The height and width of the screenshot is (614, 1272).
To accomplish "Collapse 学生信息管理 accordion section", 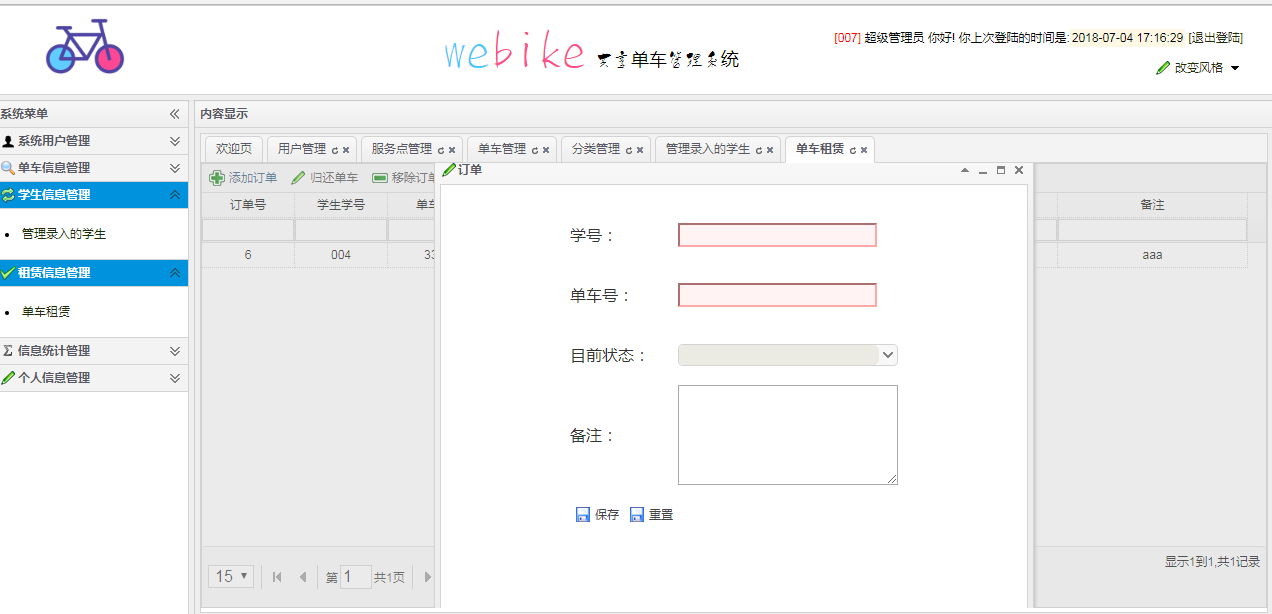I will pyautogui.click(x=175, y=195).
